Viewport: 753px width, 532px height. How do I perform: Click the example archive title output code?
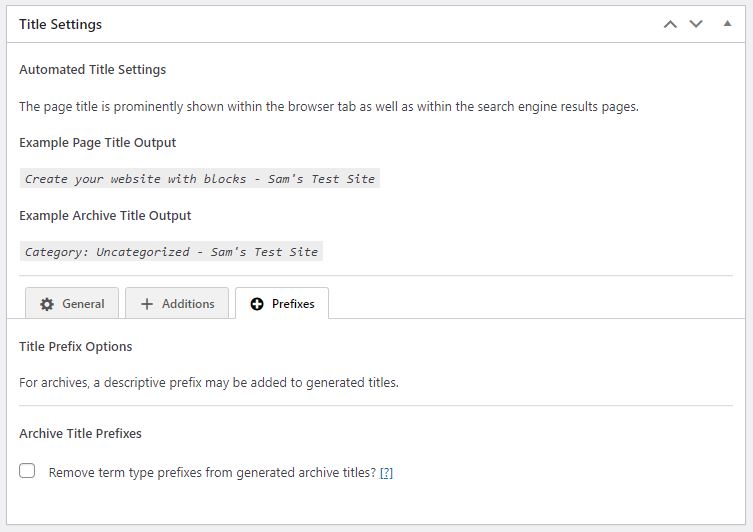[x=171, y=252]
